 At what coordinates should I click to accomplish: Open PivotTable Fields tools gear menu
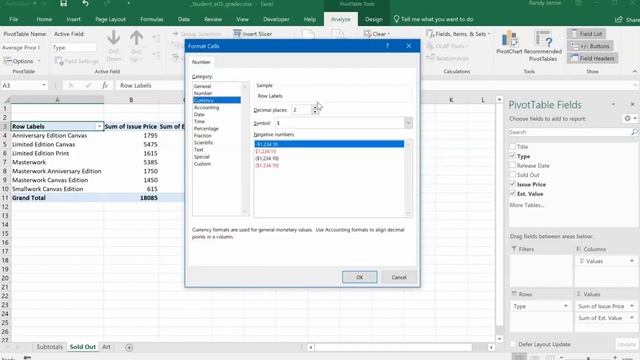coord(629,118)
